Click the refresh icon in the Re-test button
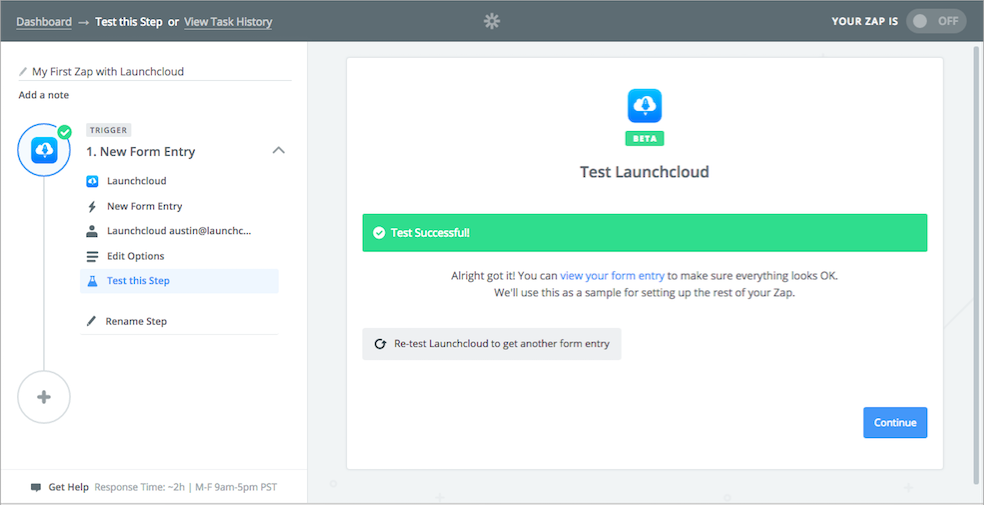 click(x=380, y=344)
